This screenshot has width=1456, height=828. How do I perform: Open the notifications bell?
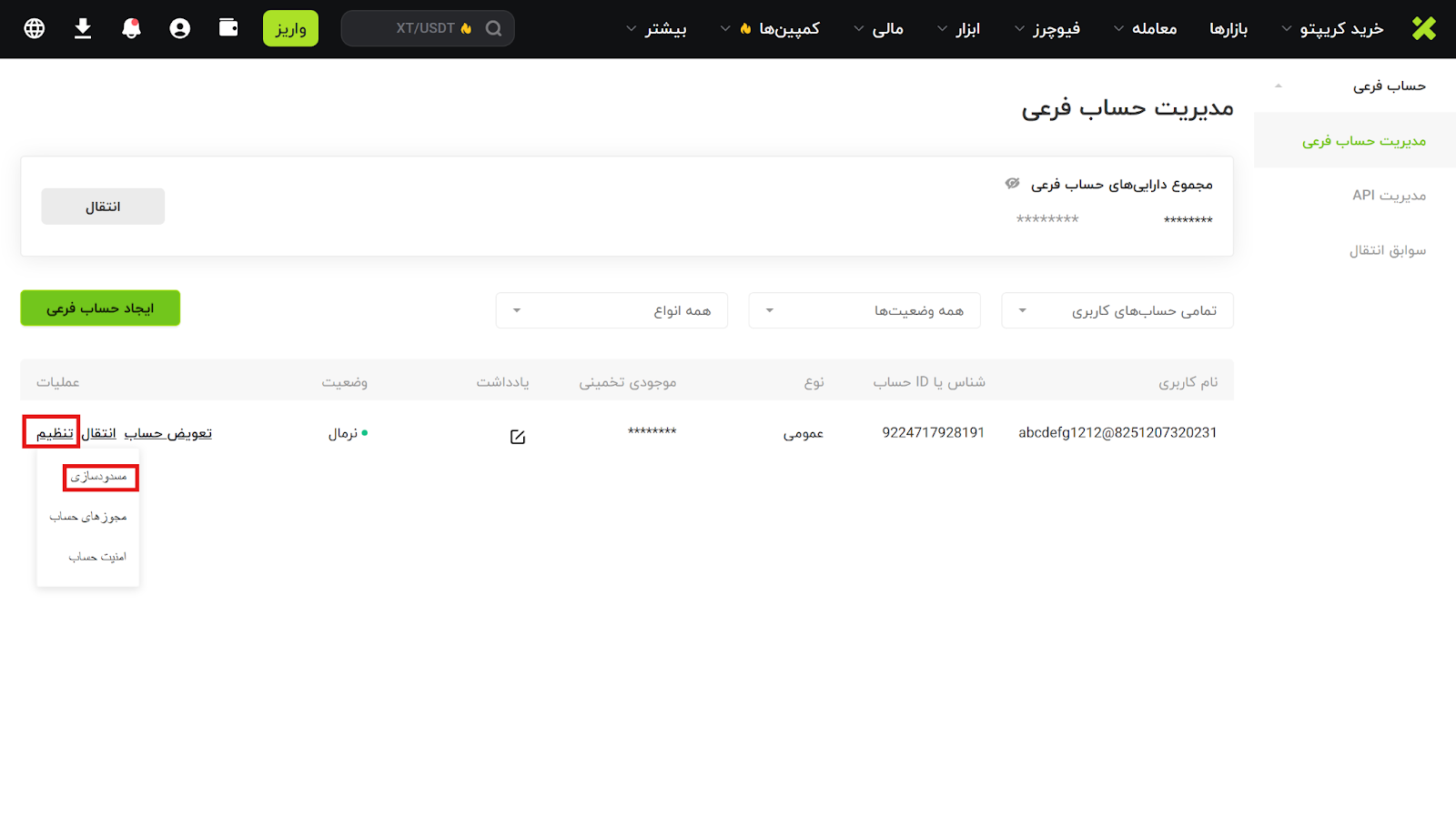click(x=132, y=29)
